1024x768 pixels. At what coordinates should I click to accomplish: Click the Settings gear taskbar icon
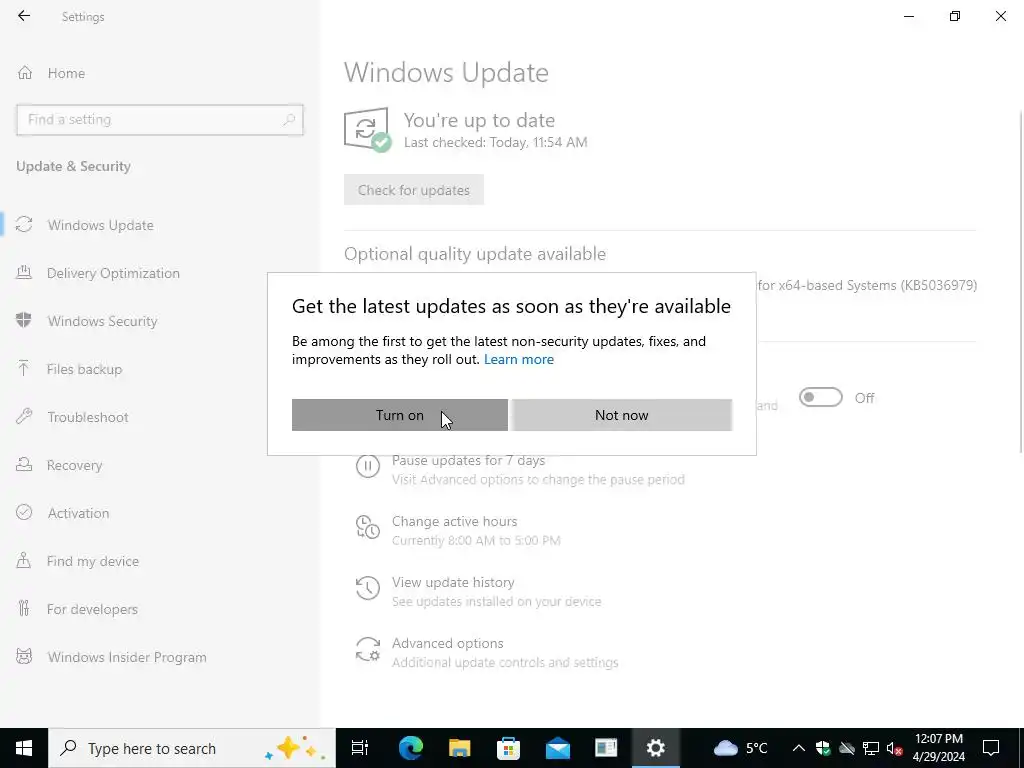656,748
